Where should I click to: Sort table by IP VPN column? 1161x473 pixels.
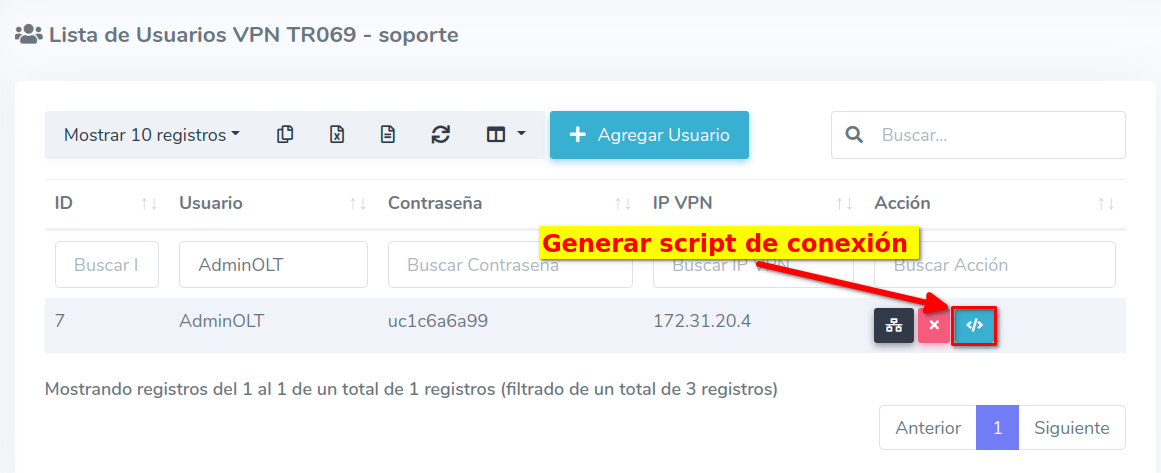pos(748,203)
